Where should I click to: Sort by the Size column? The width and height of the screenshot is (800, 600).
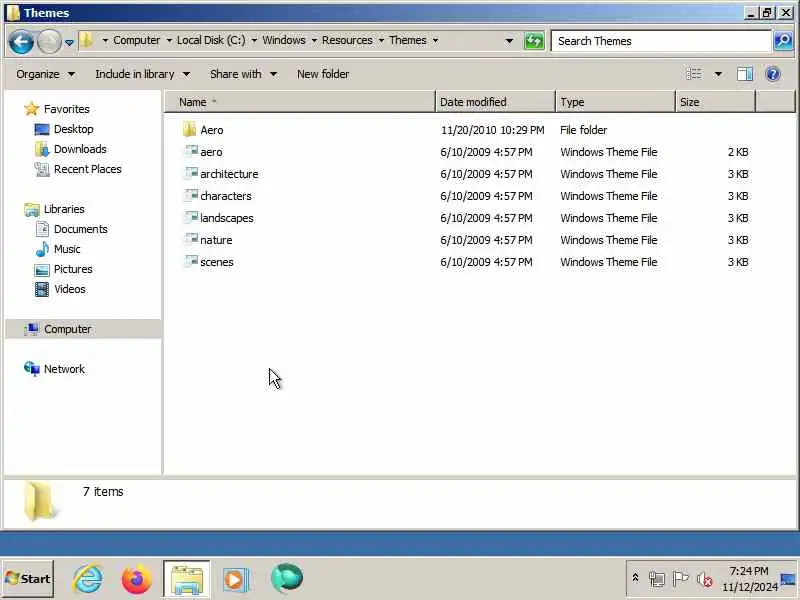click(715, 102)
